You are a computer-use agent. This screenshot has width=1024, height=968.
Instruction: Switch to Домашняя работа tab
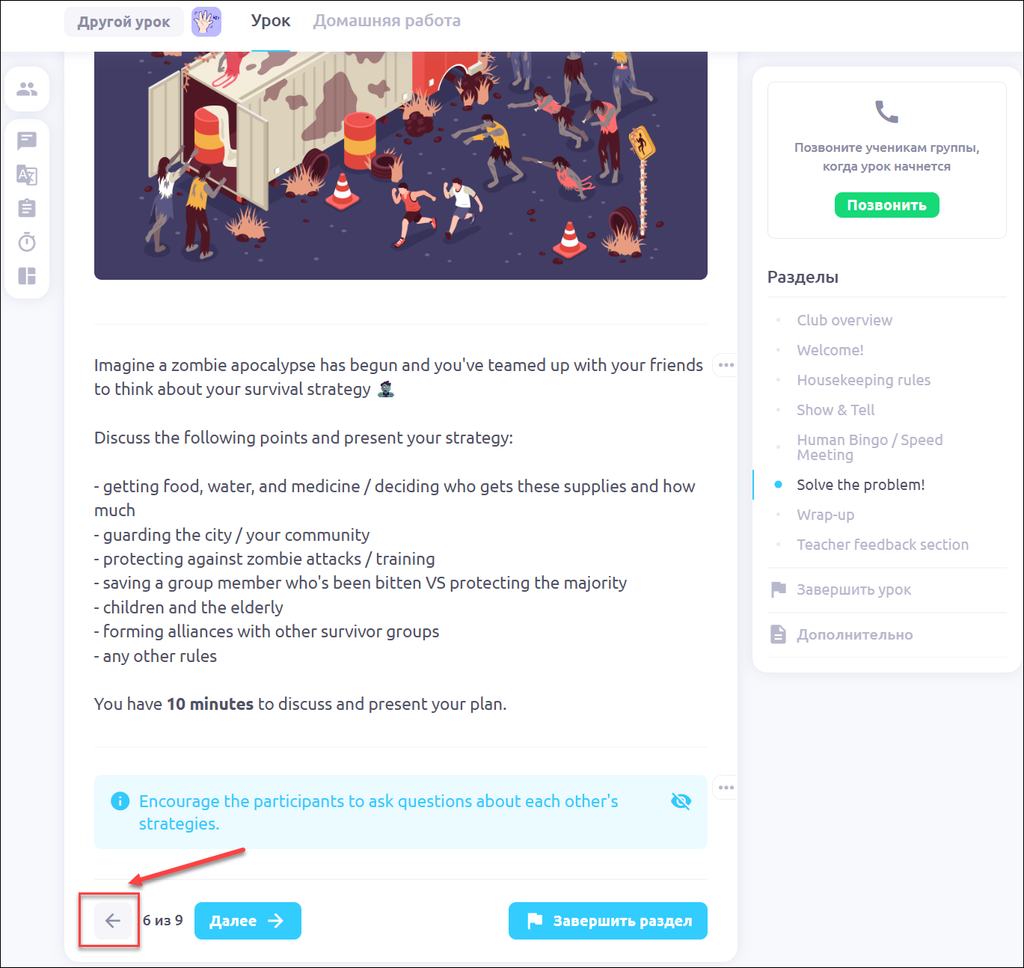[387, 21]
